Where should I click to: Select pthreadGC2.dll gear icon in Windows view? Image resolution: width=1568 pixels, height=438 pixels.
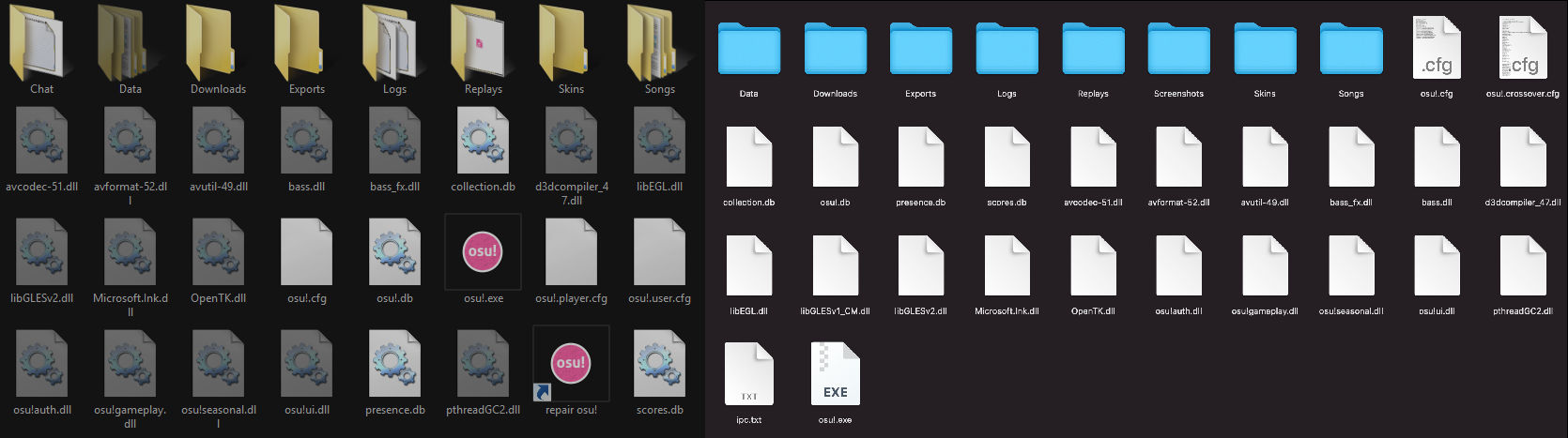[x=484, y=364]
